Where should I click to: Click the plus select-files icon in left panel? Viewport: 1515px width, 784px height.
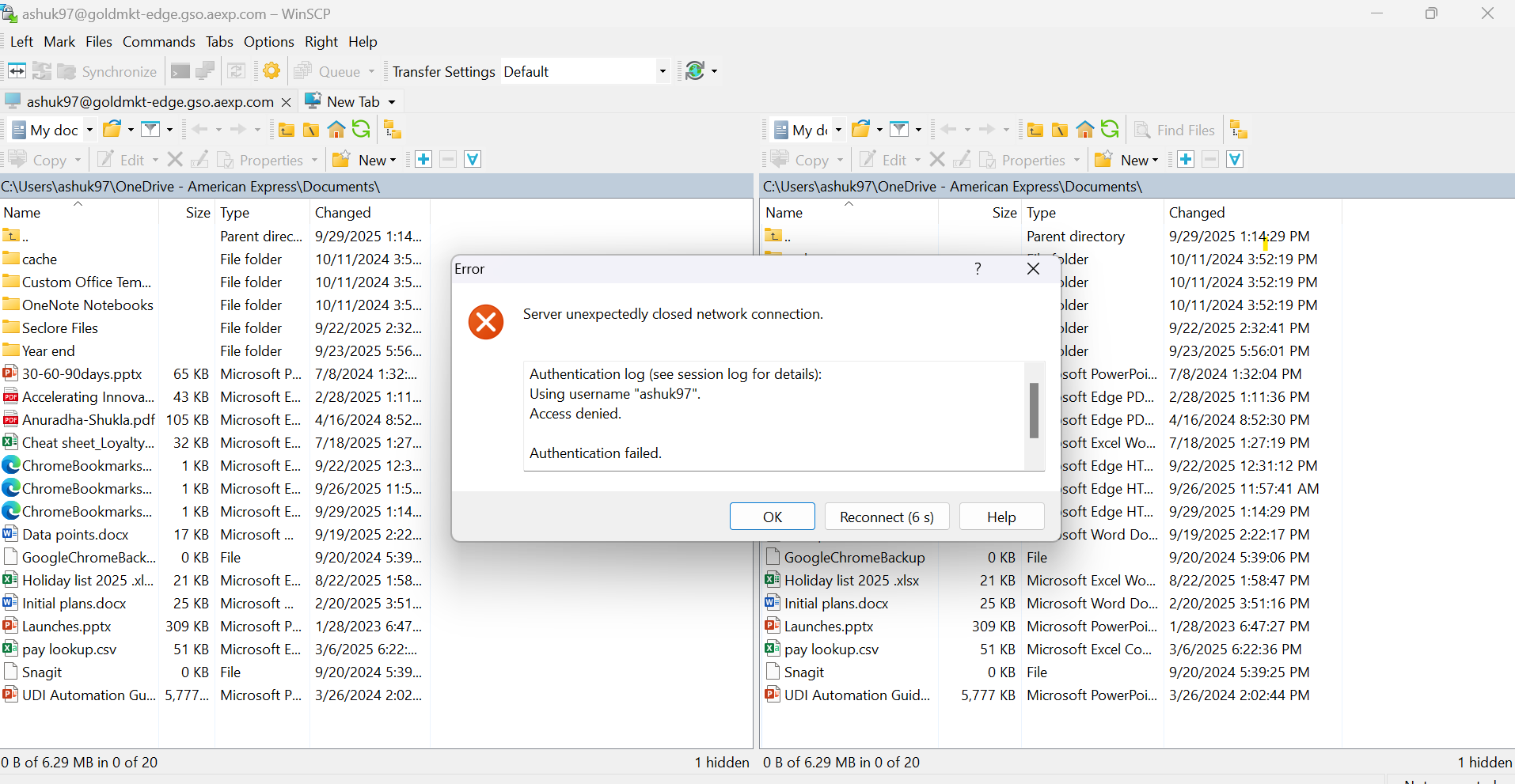tap(423, 160)
